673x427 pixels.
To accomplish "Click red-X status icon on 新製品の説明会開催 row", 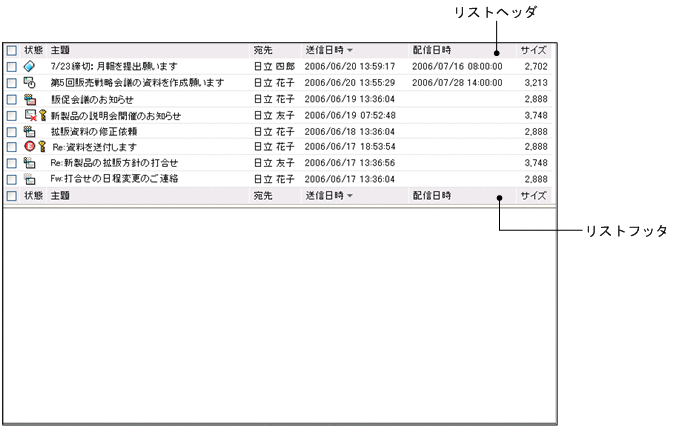I will [30, 115].
